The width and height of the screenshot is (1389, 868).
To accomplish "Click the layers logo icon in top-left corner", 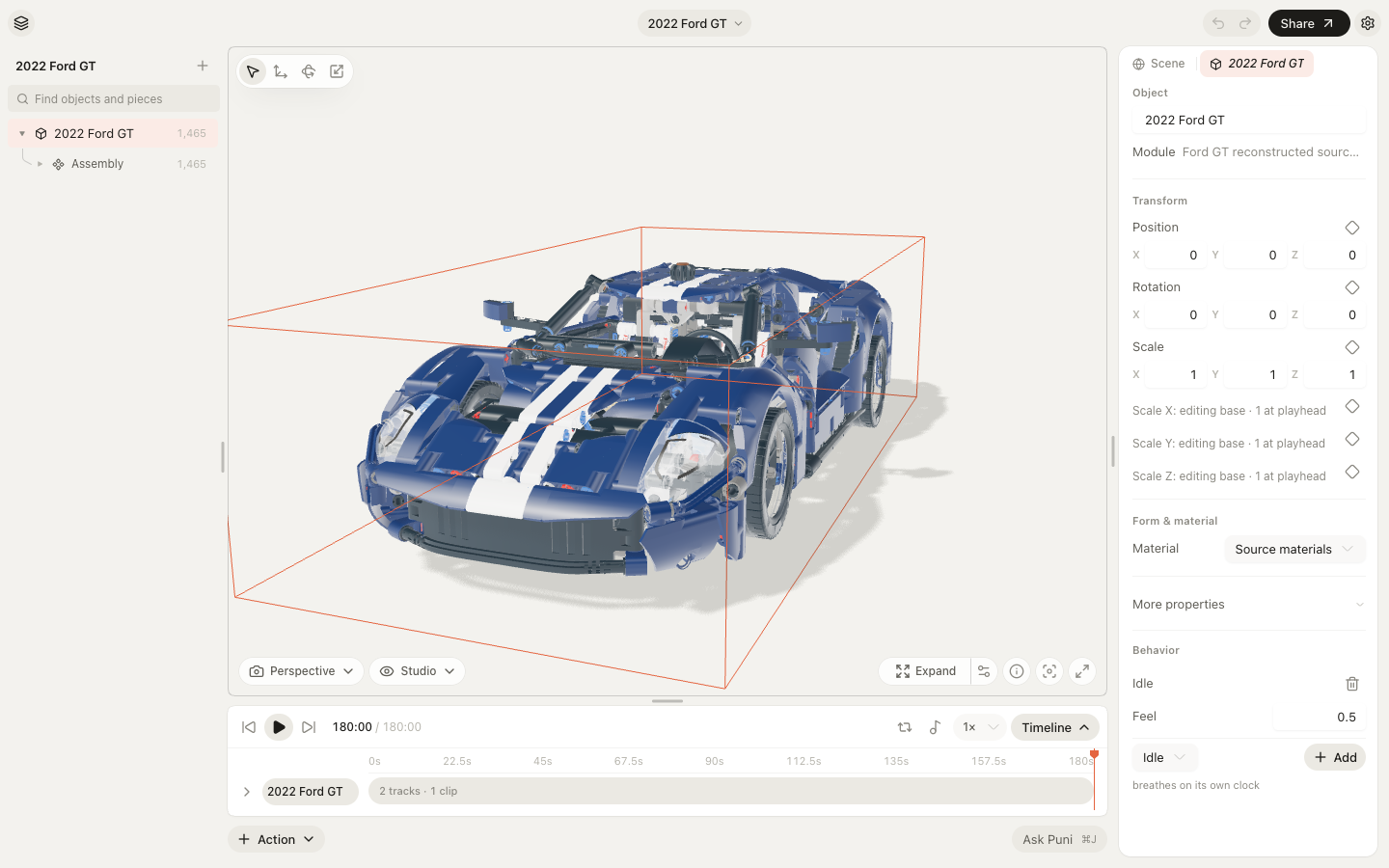I will coord(21,23).
